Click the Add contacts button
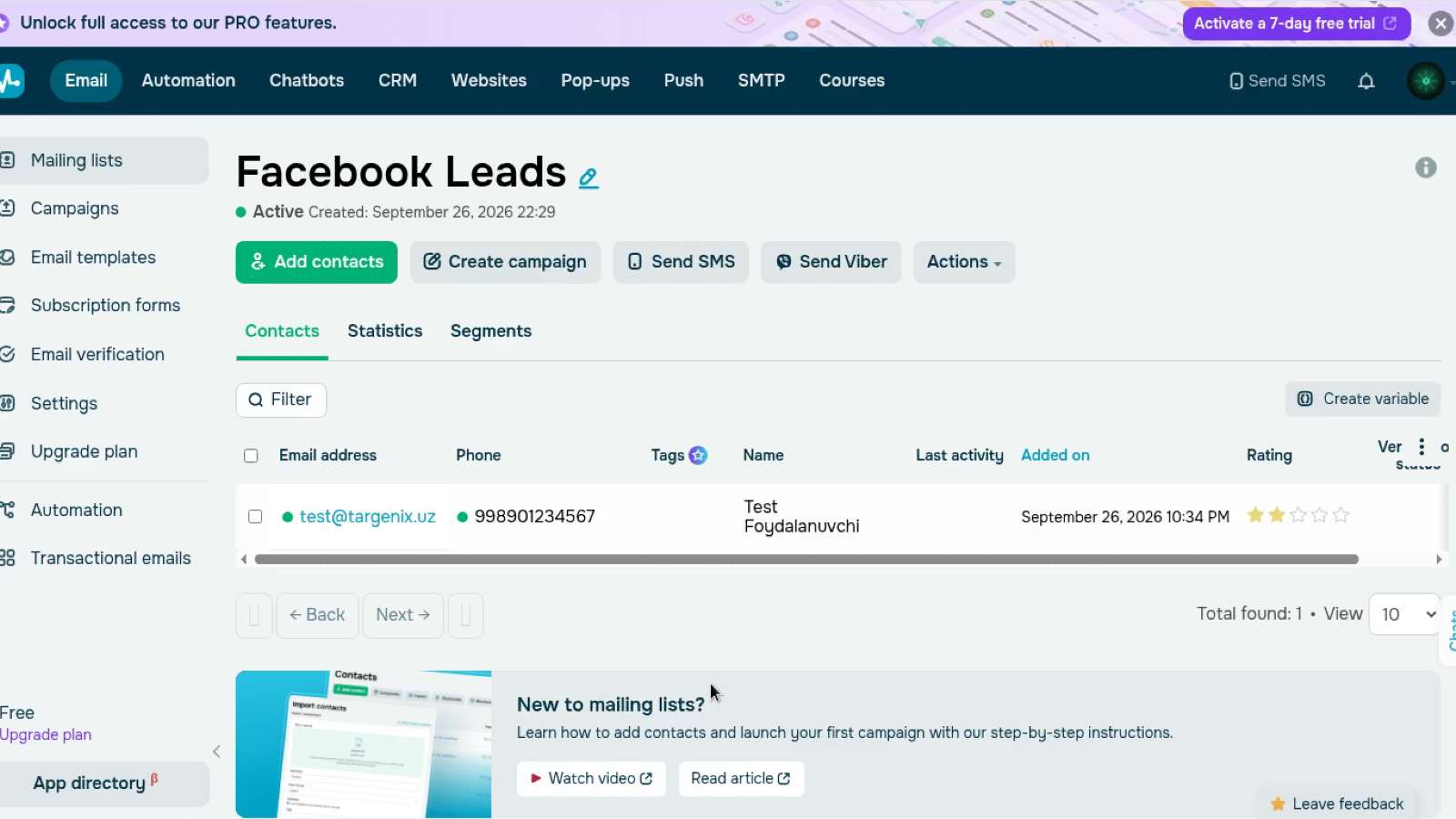The height and width of the screenshot is (819, 1456). click(317, 262)
